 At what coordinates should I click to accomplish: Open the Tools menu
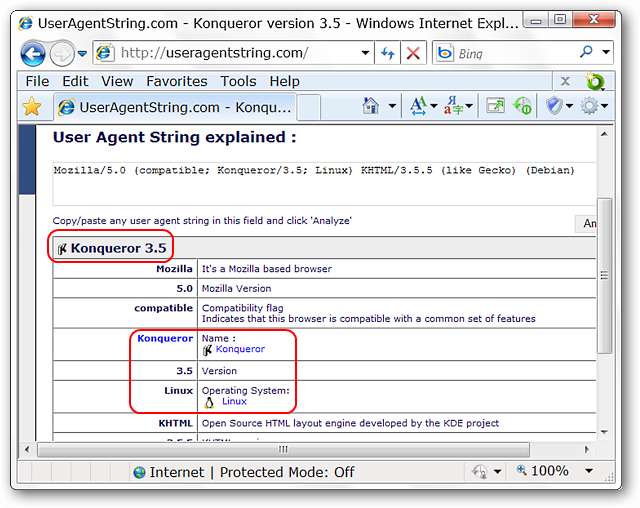click(x=238, y=81)
